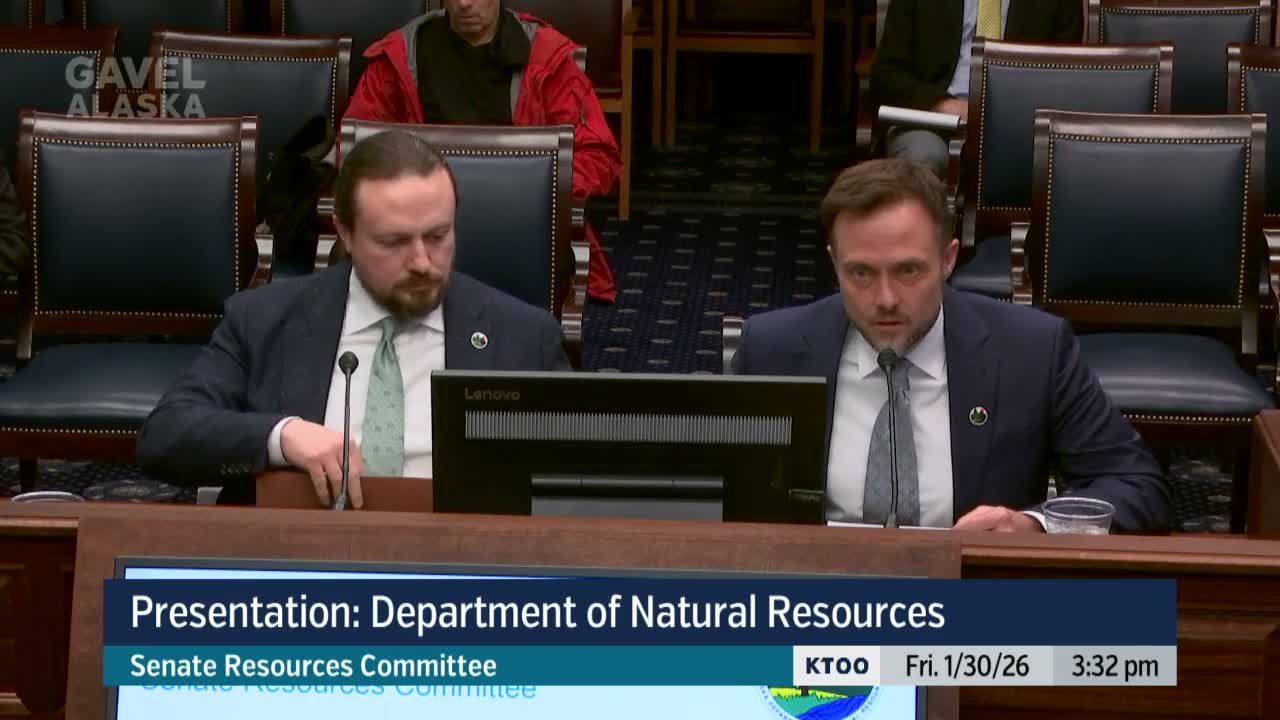
Task: Click the KTOO station logo
Action: [x=837, y=666]
